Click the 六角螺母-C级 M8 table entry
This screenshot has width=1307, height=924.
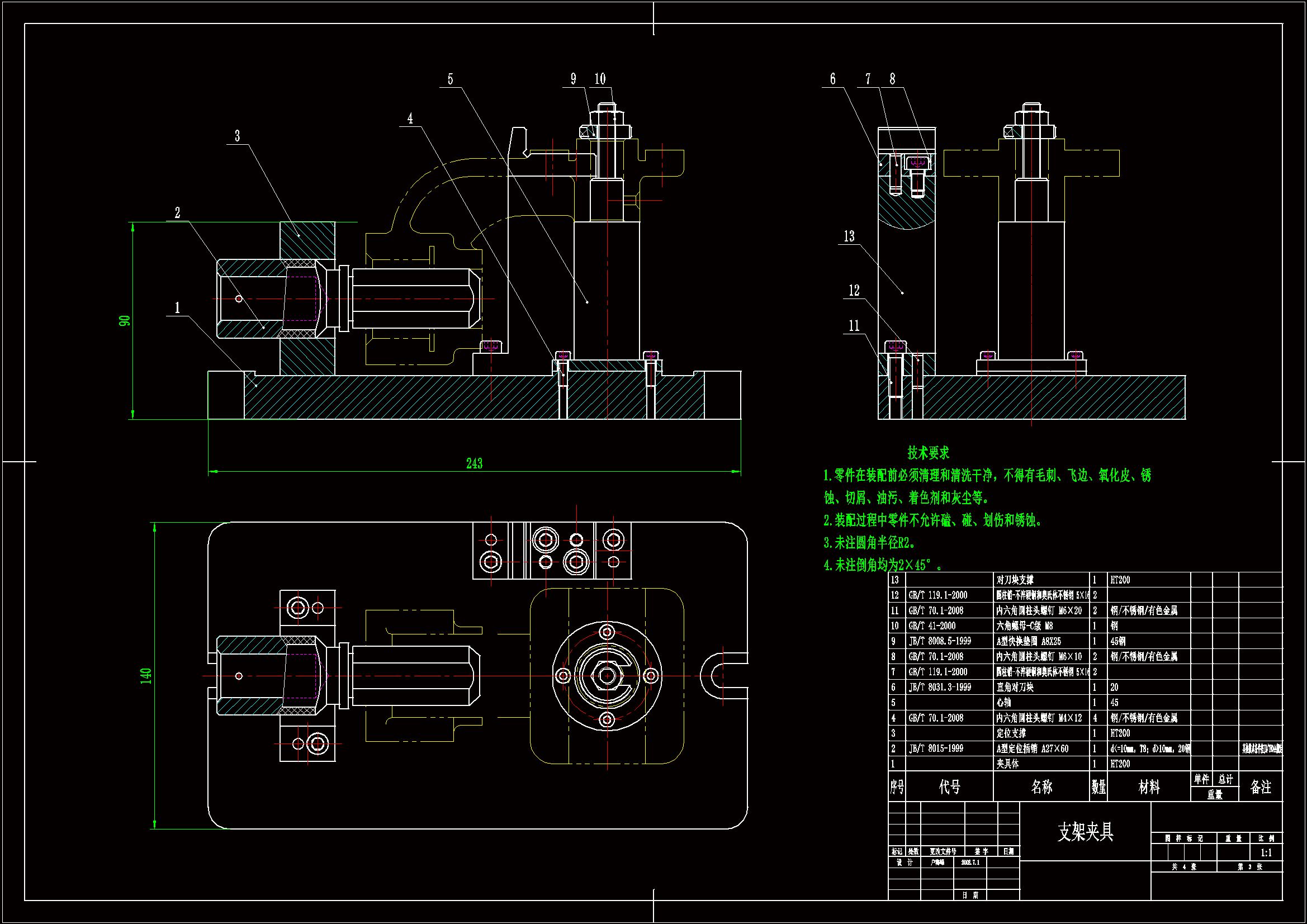[1024, 626]
